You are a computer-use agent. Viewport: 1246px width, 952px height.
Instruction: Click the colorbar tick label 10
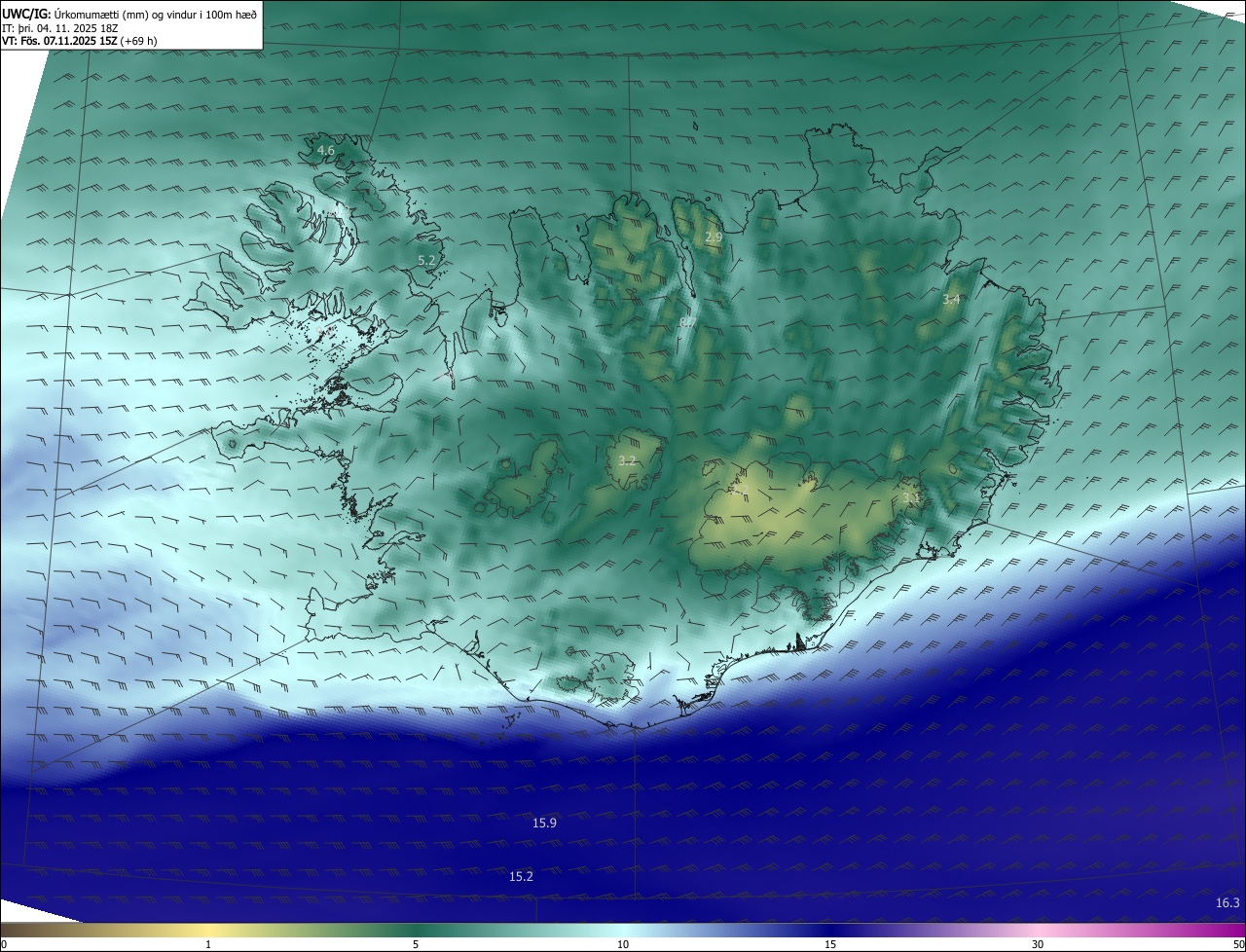623,944
